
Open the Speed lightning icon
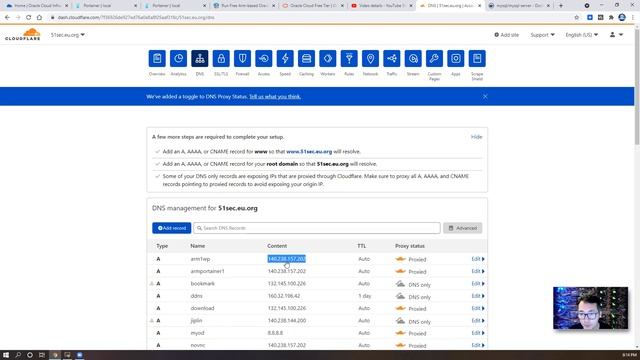point(285,59)
